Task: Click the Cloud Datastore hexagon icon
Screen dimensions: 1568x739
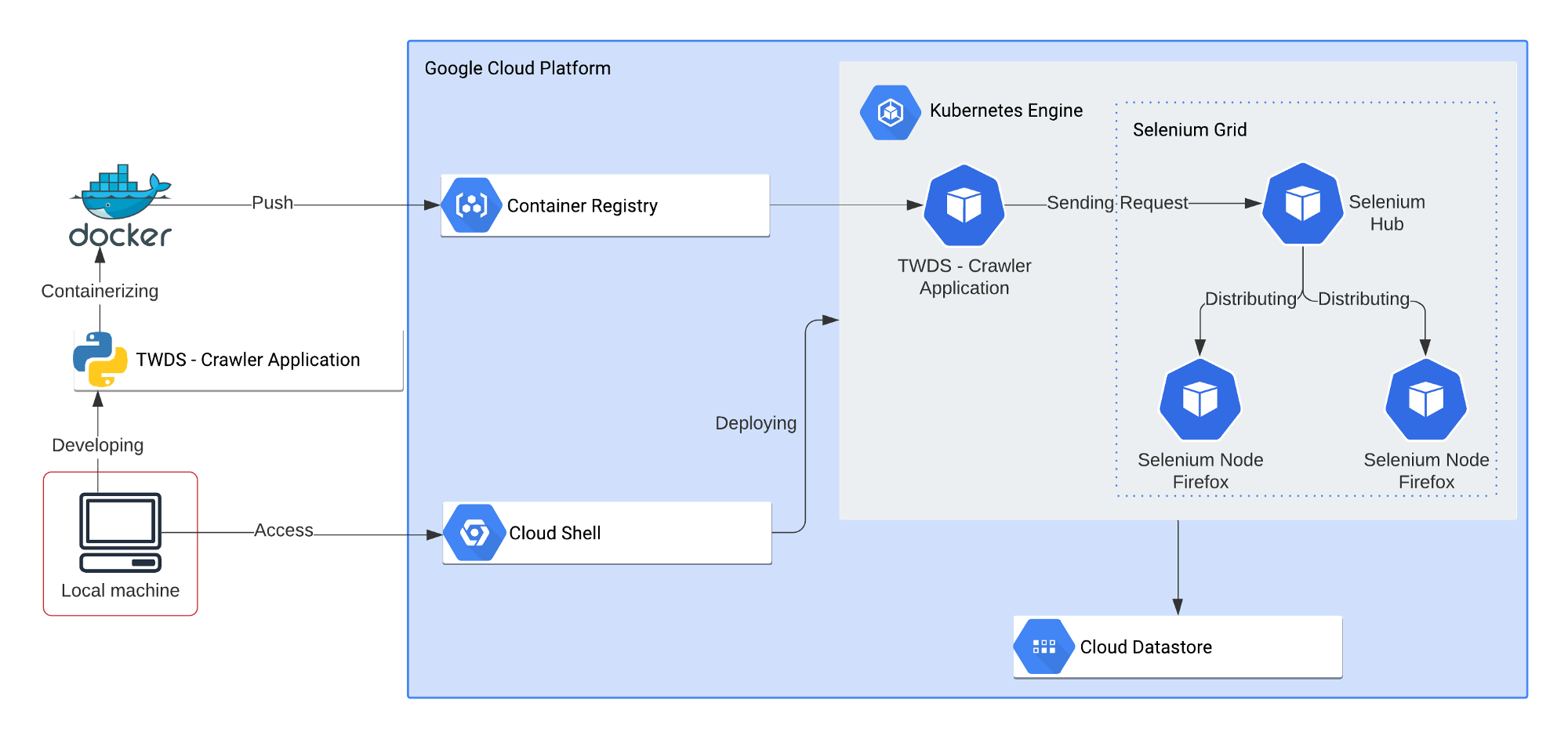Action: [x=1044, y=647]
